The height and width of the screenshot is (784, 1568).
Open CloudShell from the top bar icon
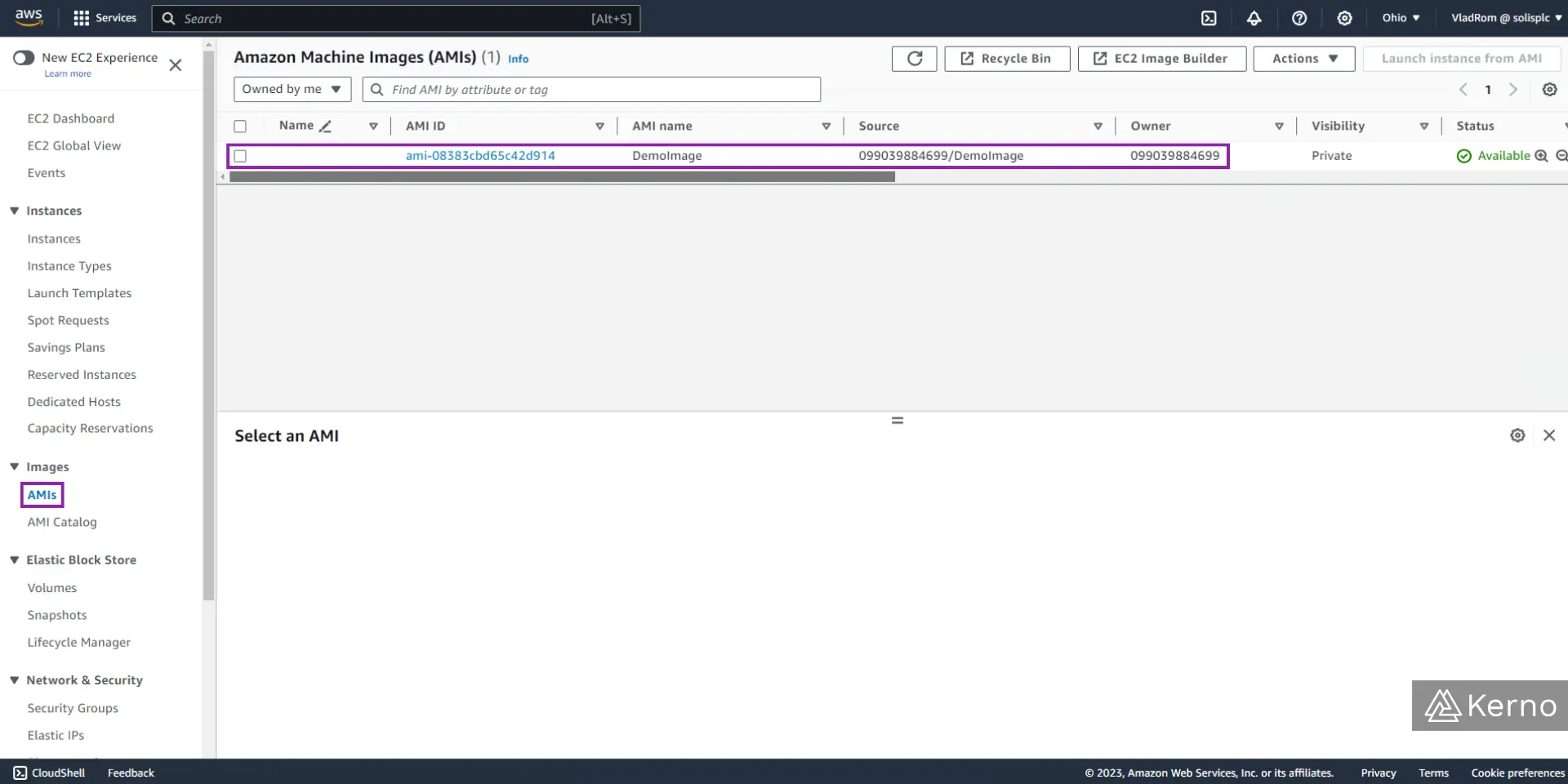[1209, 18]
